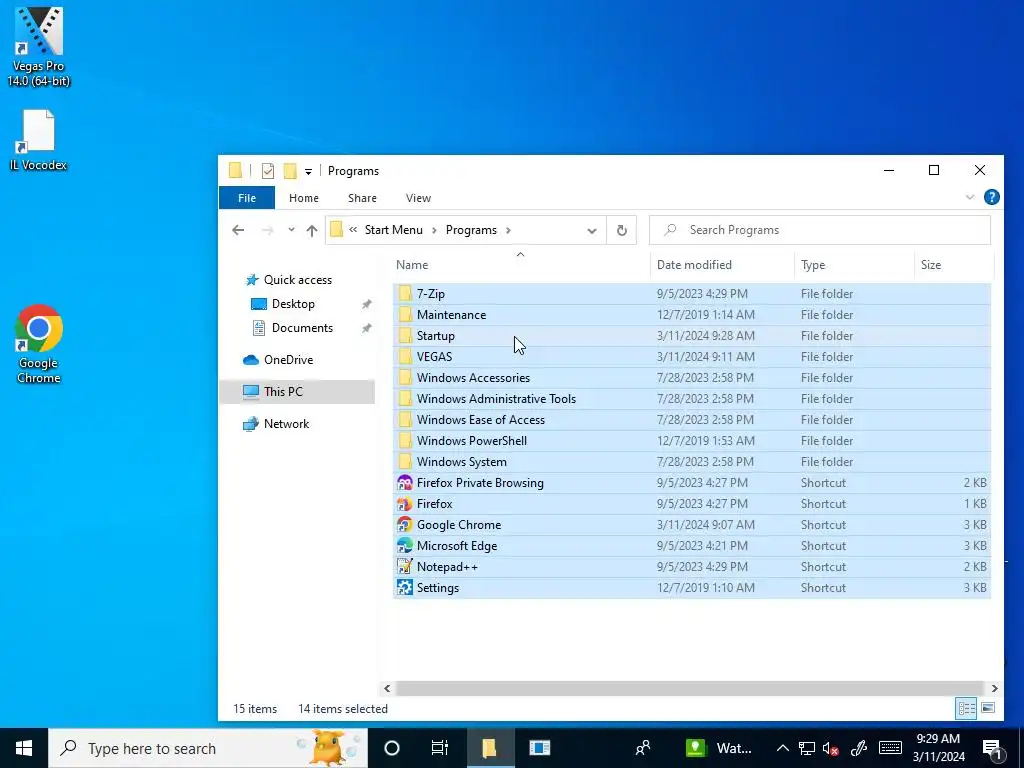1024x768 pixels.
Task: Sort by Name column header
Action: tap(520, 264)
